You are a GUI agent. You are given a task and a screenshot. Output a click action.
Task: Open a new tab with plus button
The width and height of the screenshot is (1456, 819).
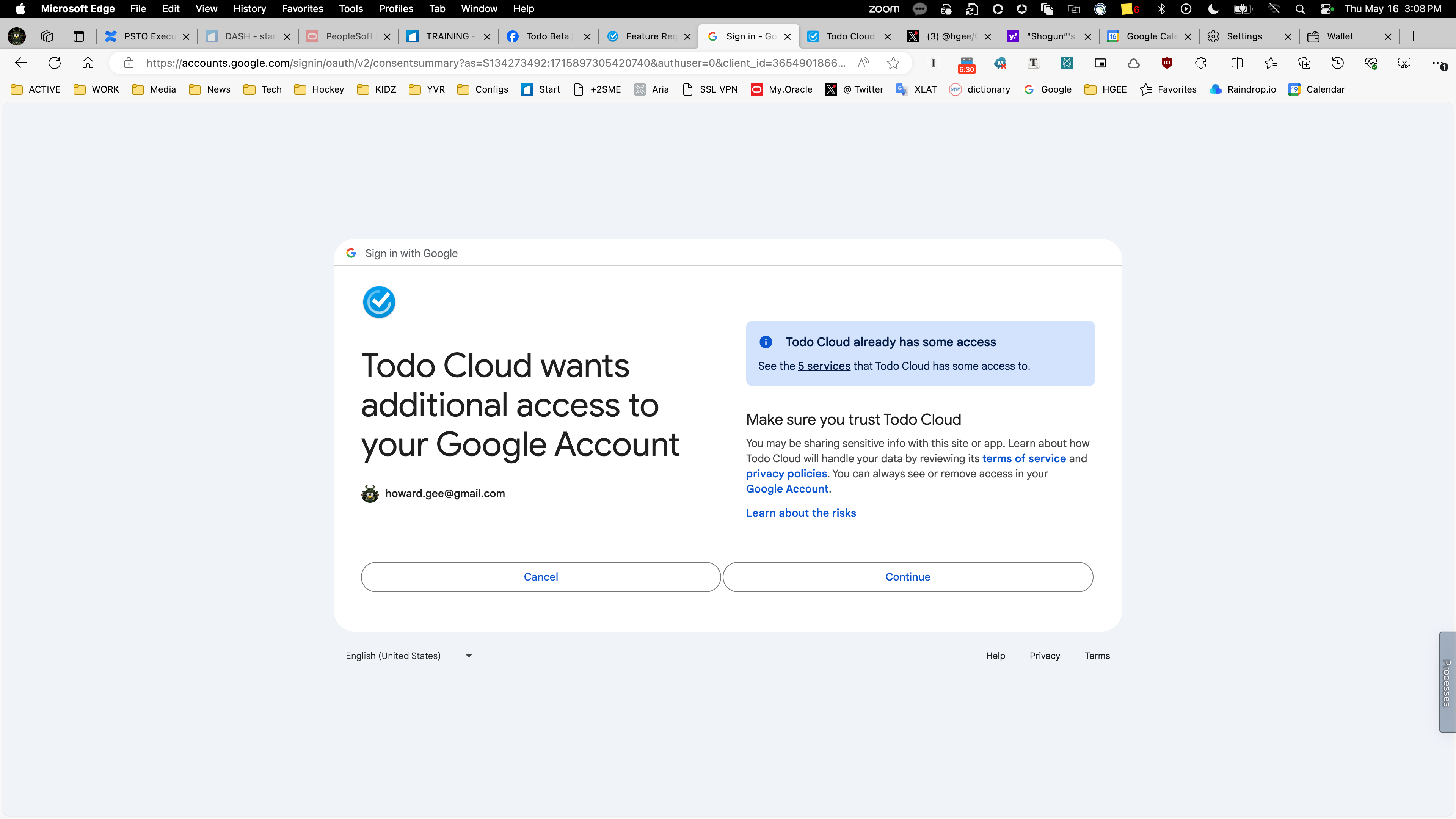click(x=1413, y=36)
